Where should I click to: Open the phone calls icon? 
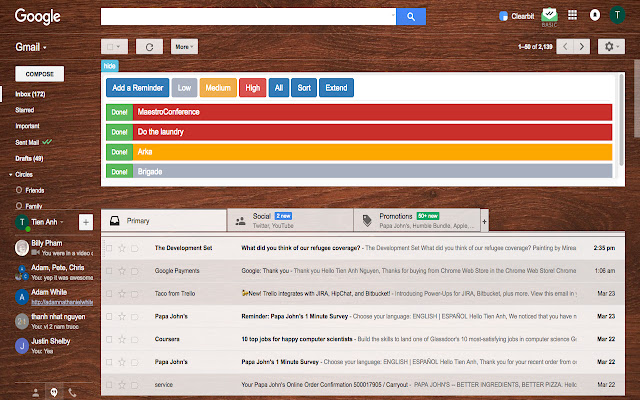pos(72,393)
